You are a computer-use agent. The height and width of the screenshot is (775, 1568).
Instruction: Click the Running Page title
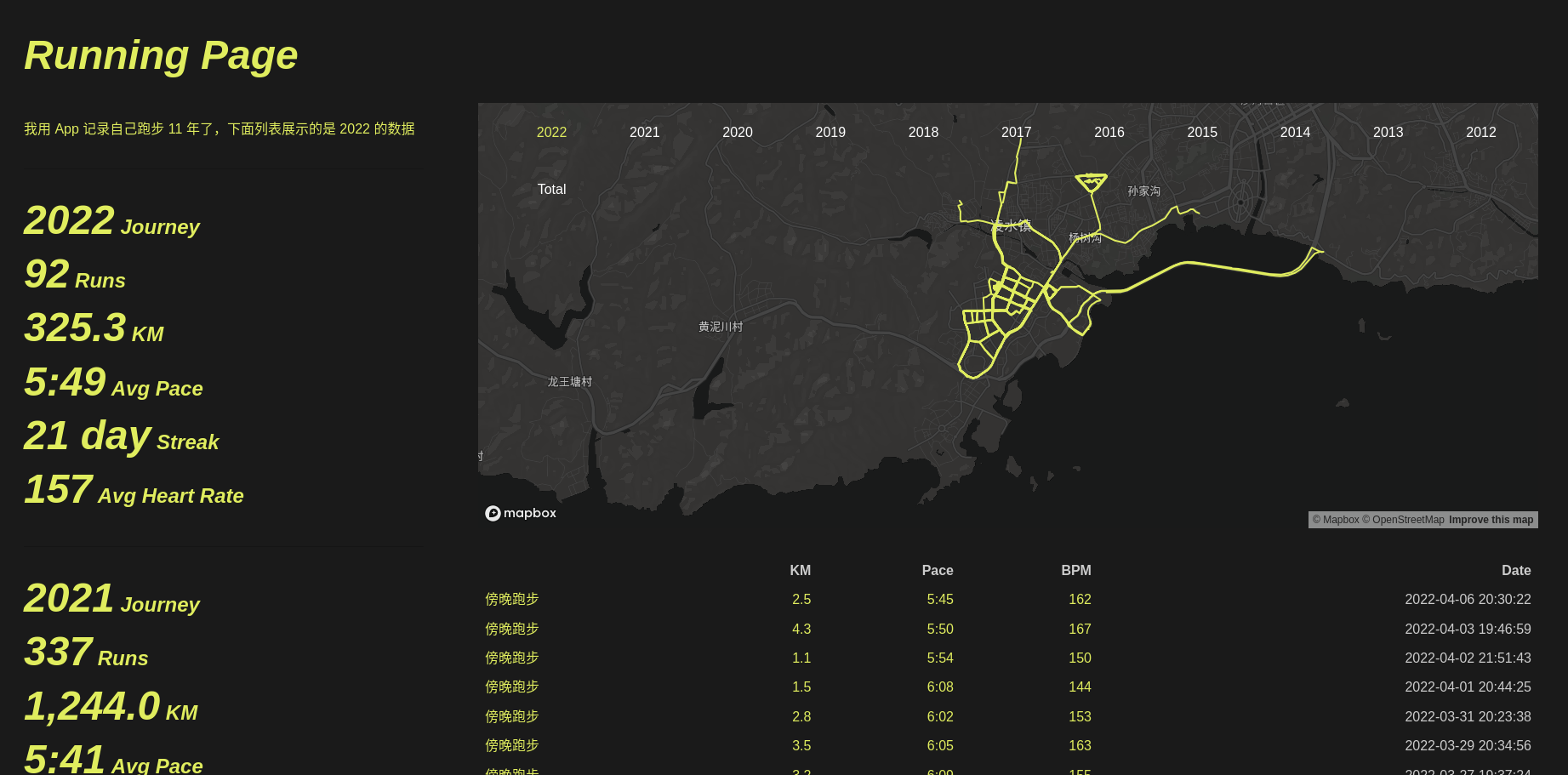(x=161, y=55)
